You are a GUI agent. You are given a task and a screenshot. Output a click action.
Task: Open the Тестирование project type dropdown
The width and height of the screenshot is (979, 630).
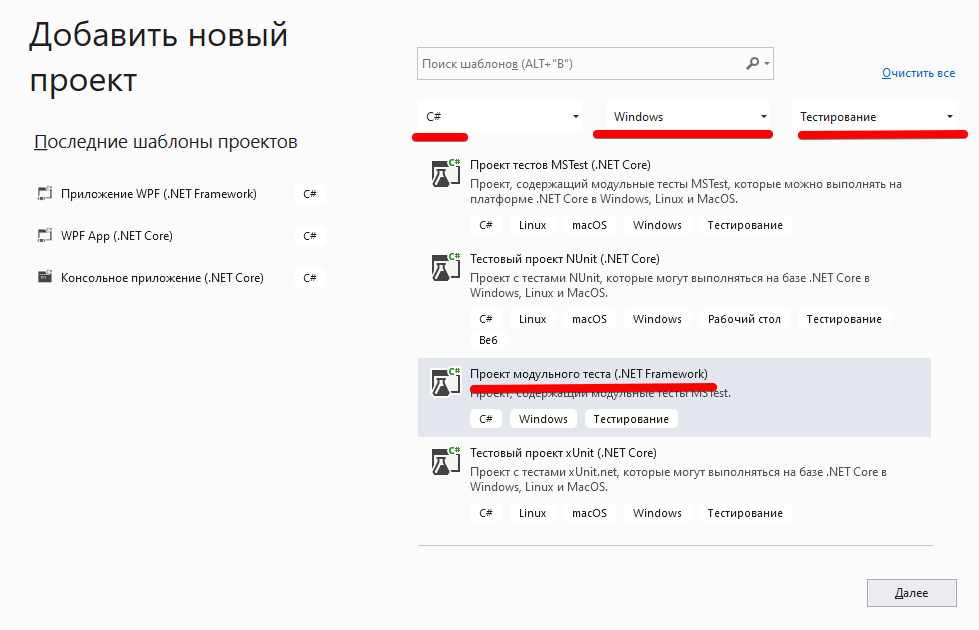(x=876, y=117)
